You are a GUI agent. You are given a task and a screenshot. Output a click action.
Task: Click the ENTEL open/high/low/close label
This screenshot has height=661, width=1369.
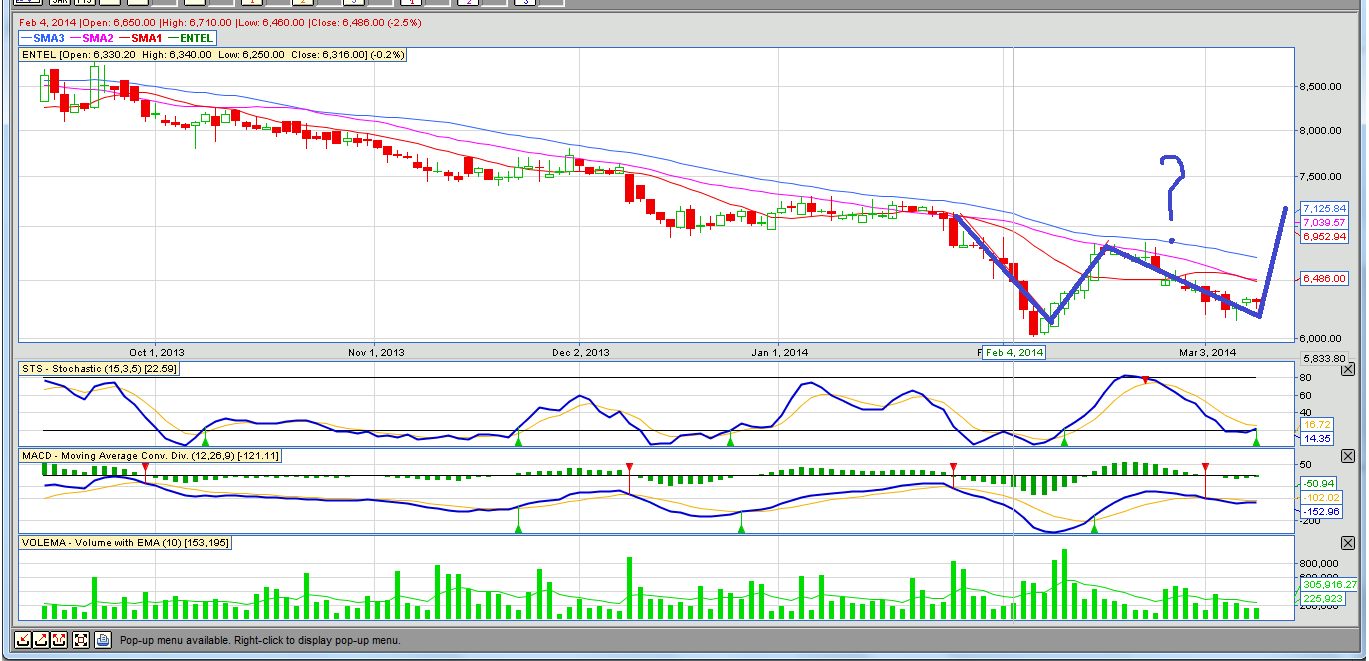click(214, 55)
